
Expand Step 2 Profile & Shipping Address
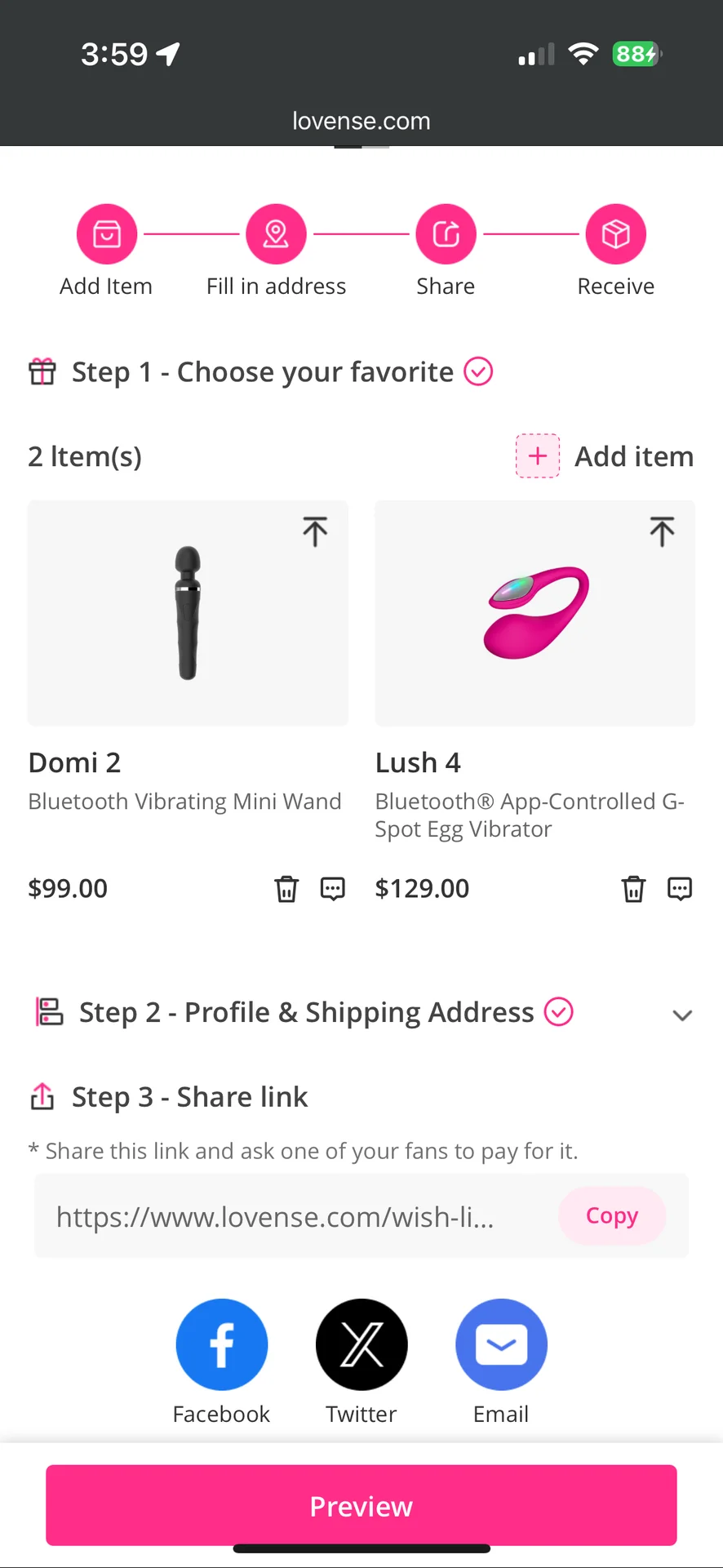[x=682, y=1015]
